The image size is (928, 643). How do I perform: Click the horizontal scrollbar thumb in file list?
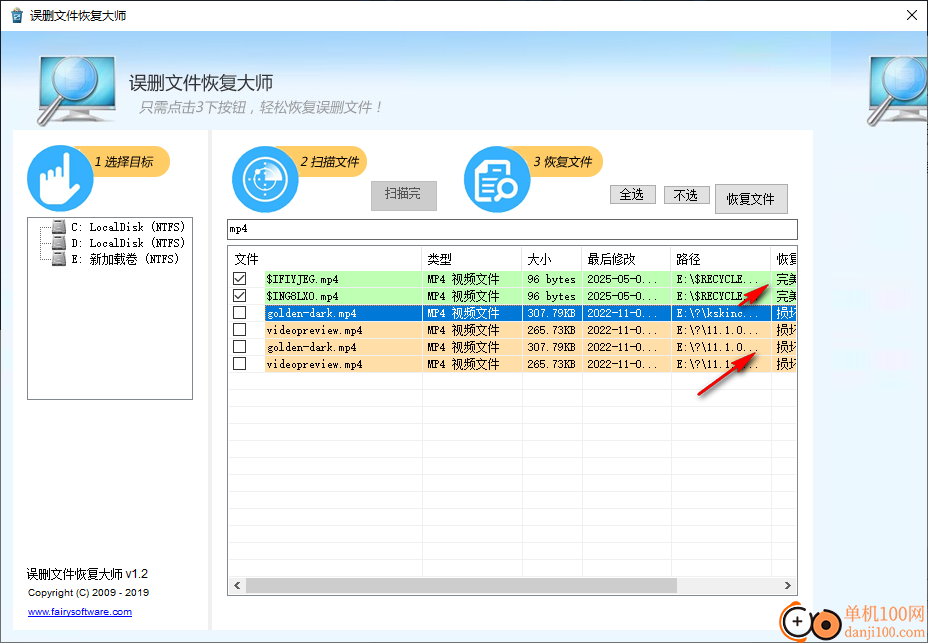pos(461,586)
